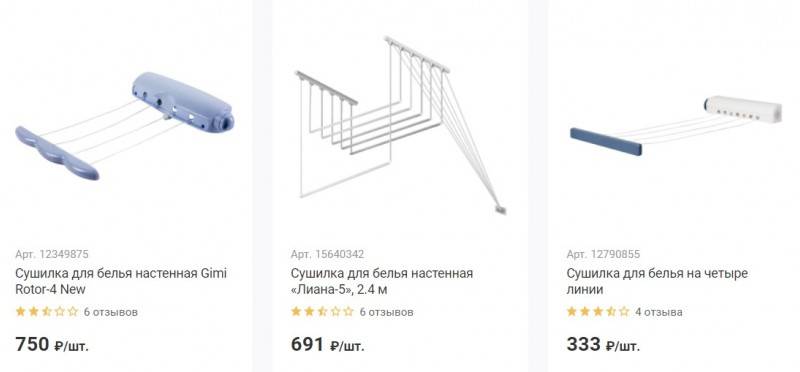Click article number Арт. 12790855
The width and height of the screenshot is (800, 372).
click(x=603, y=254)
